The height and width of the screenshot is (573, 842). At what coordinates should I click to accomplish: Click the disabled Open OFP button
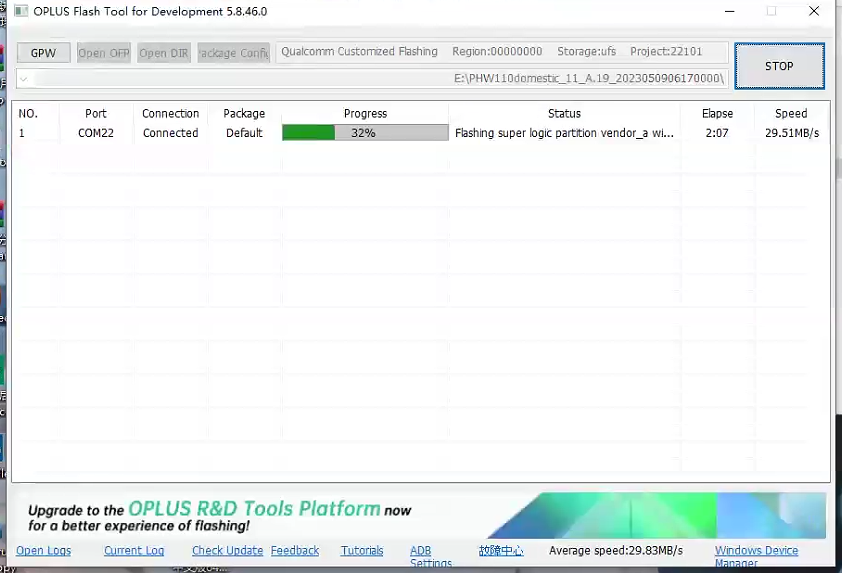[104, 53]
